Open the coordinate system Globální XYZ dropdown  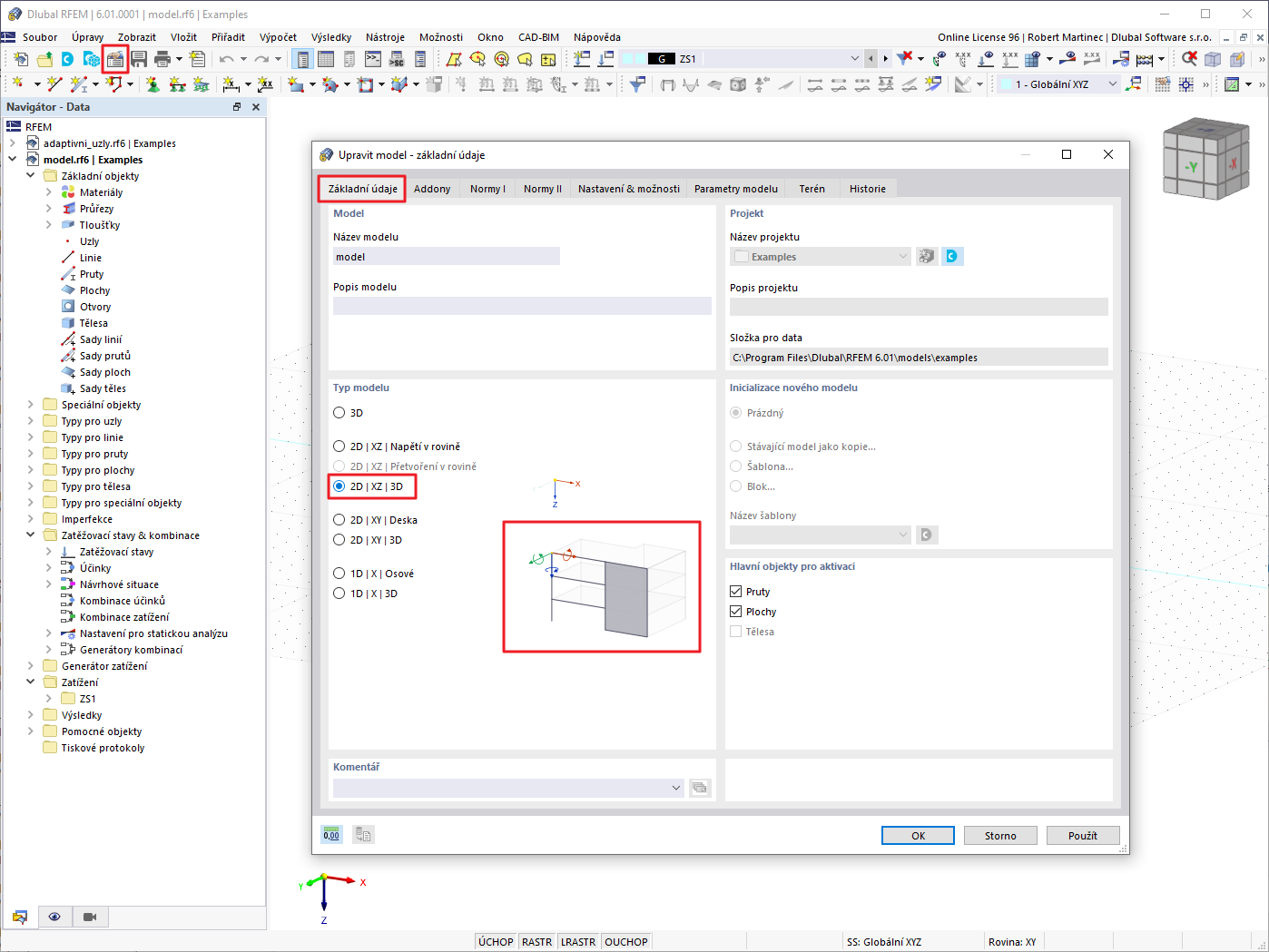click(x=1113, y=84)
